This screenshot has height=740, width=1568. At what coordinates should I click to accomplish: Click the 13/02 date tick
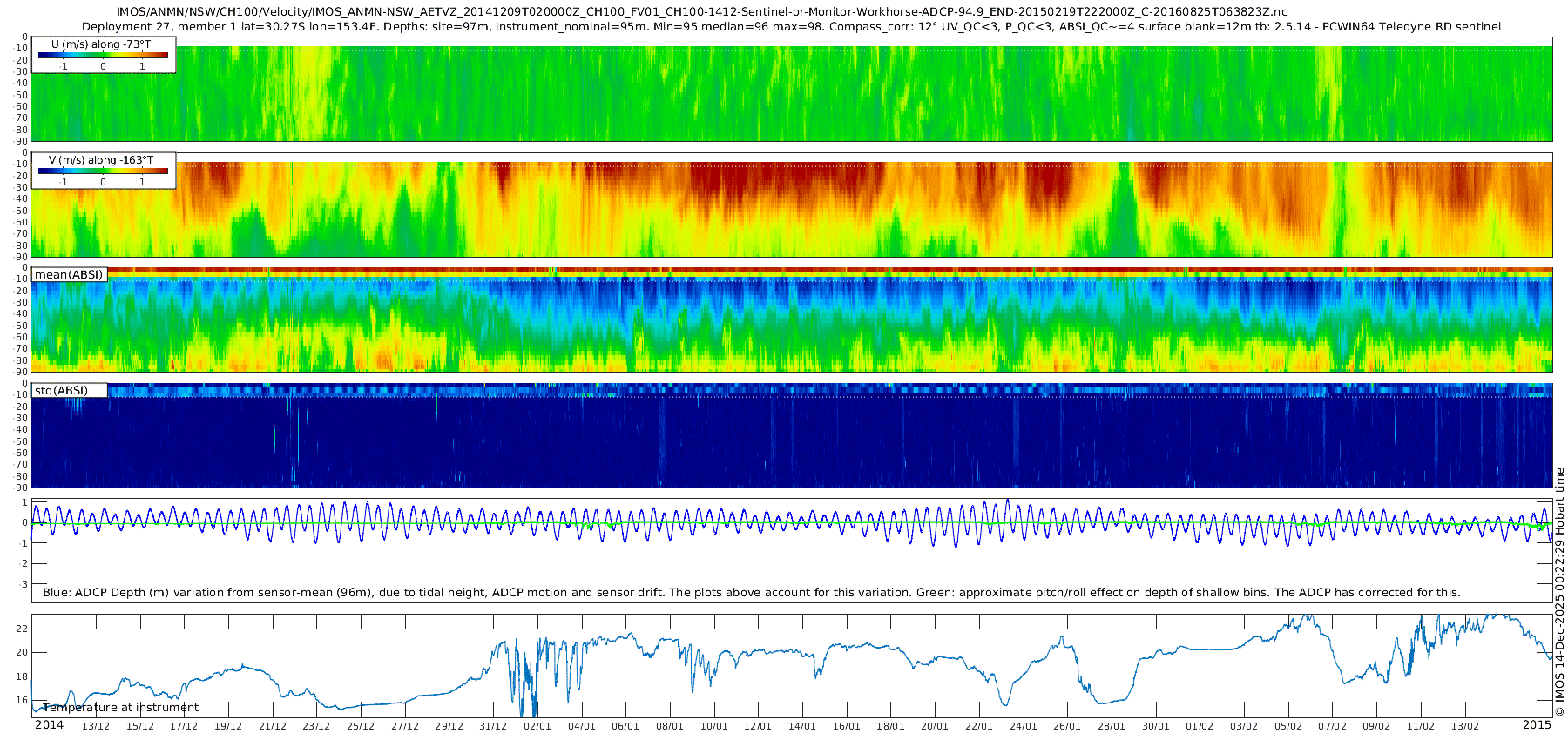tap(1464, 726)
